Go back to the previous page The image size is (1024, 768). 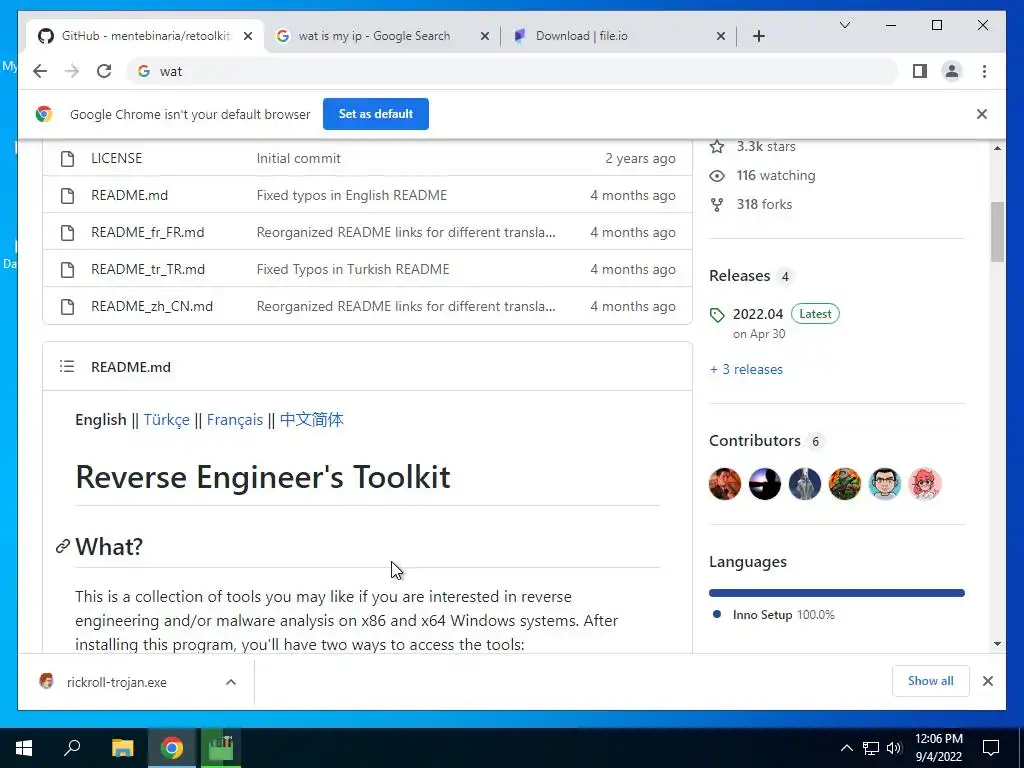40,71
